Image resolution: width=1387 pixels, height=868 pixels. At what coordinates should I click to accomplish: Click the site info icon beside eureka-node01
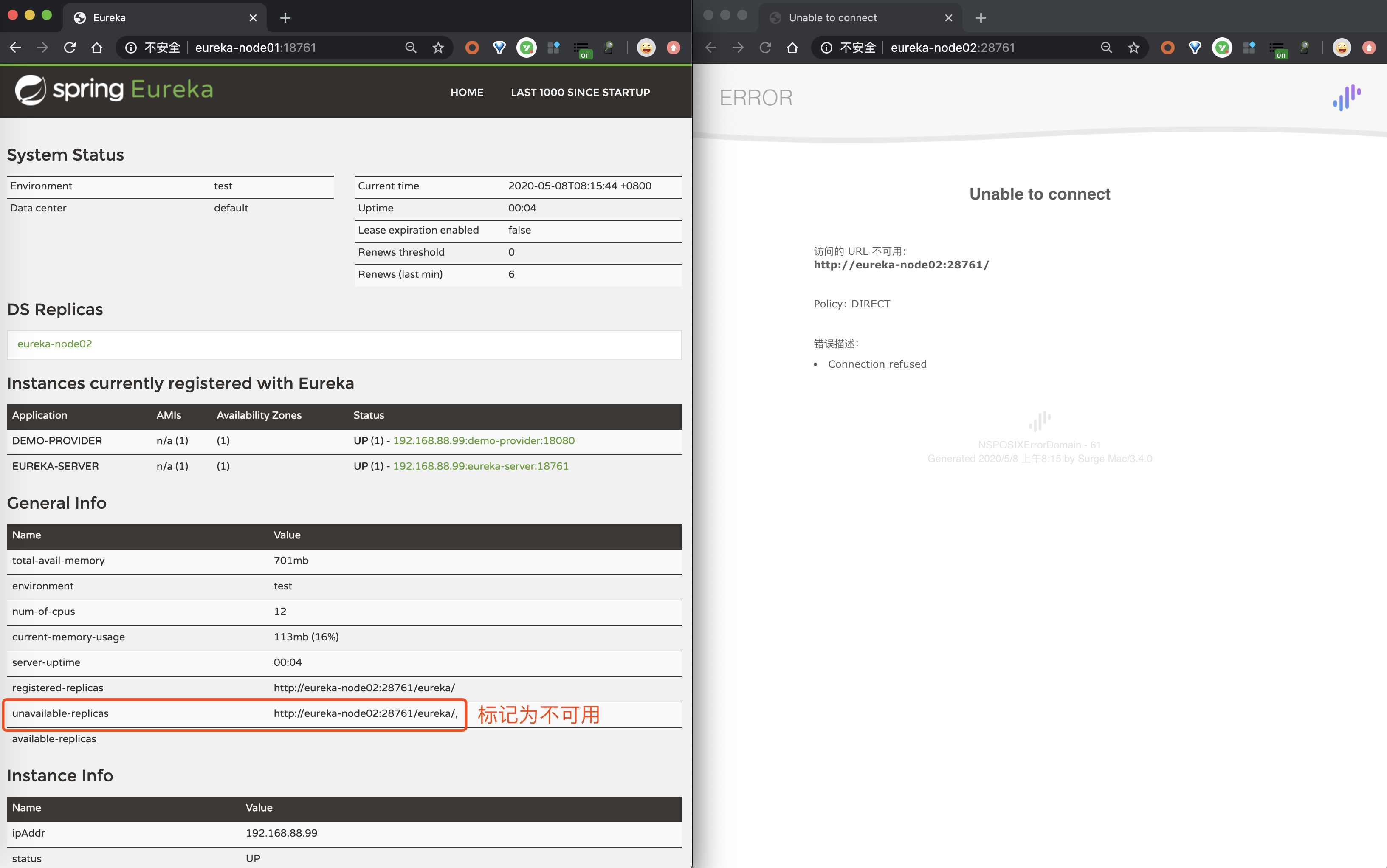(x=132, y=48)
